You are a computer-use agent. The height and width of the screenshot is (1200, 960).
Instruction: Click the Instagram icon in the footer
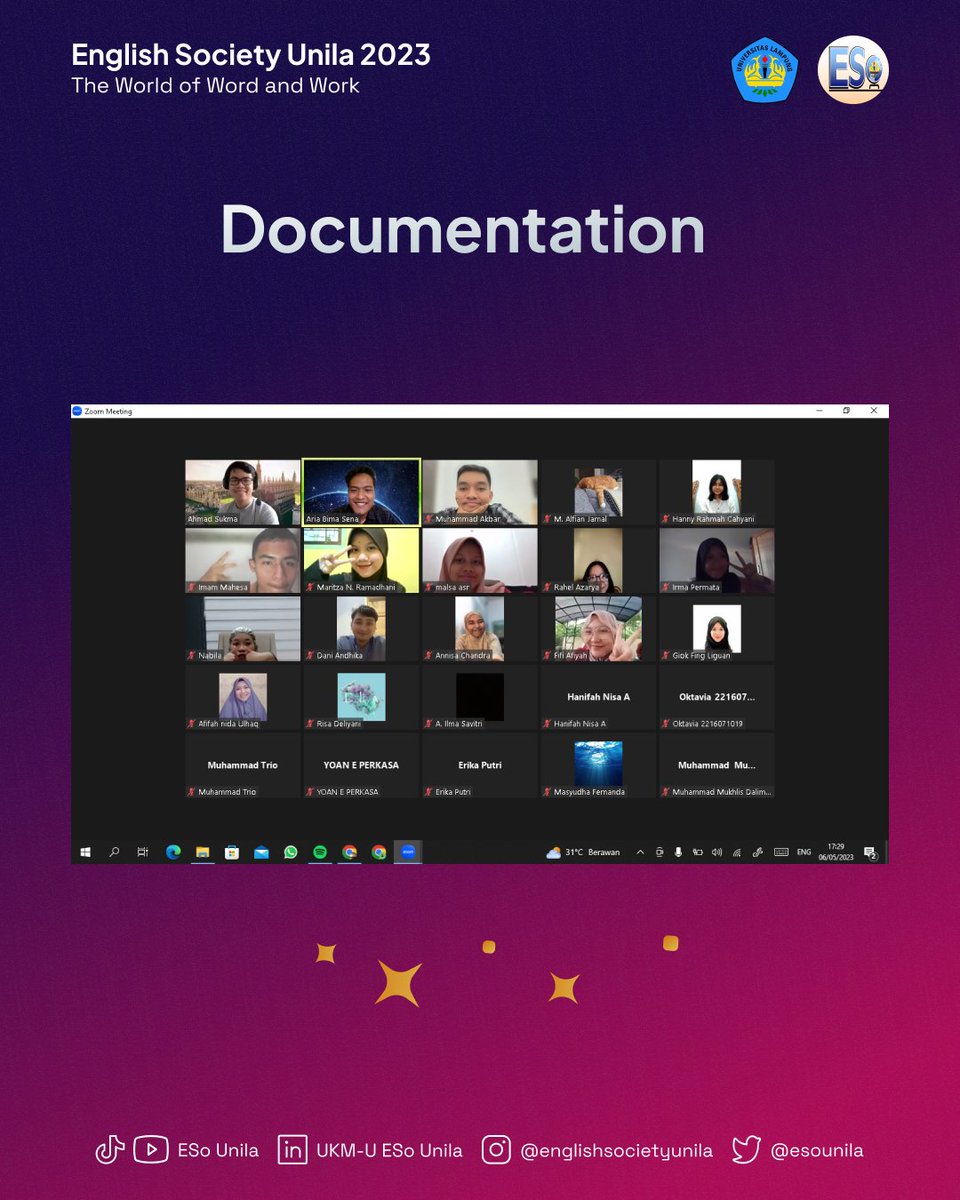497,1150
